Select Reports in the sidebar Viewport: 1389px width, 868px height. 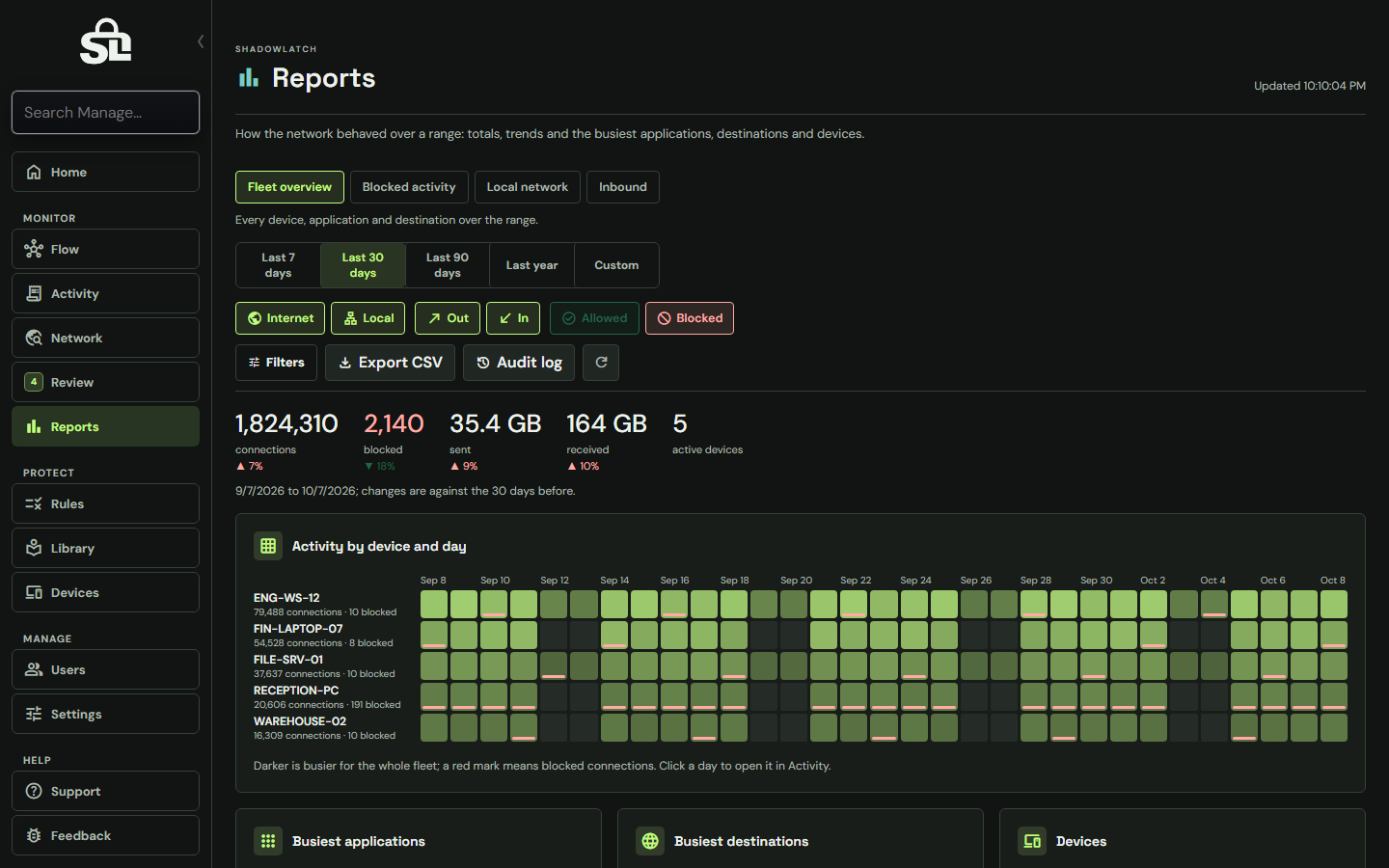click(x=105, y=426)
